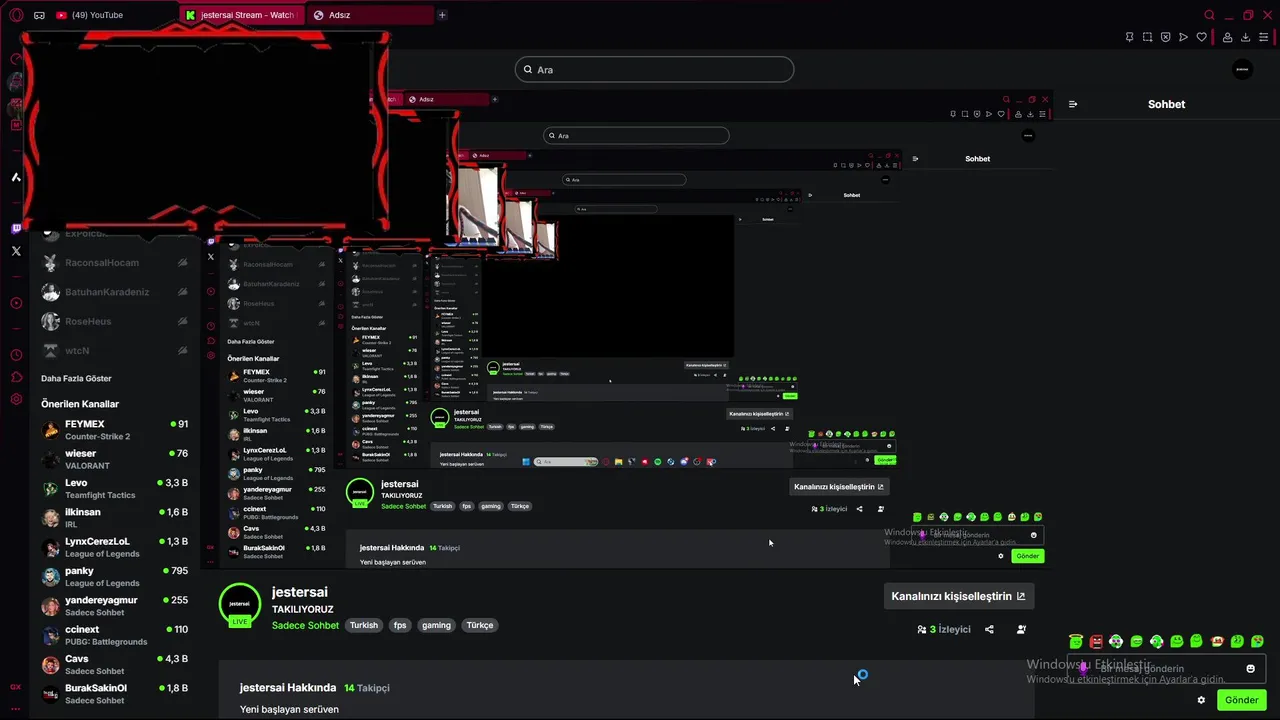Open My Flow paper-plane icon
The image size is (1280, 720).
1183,37
